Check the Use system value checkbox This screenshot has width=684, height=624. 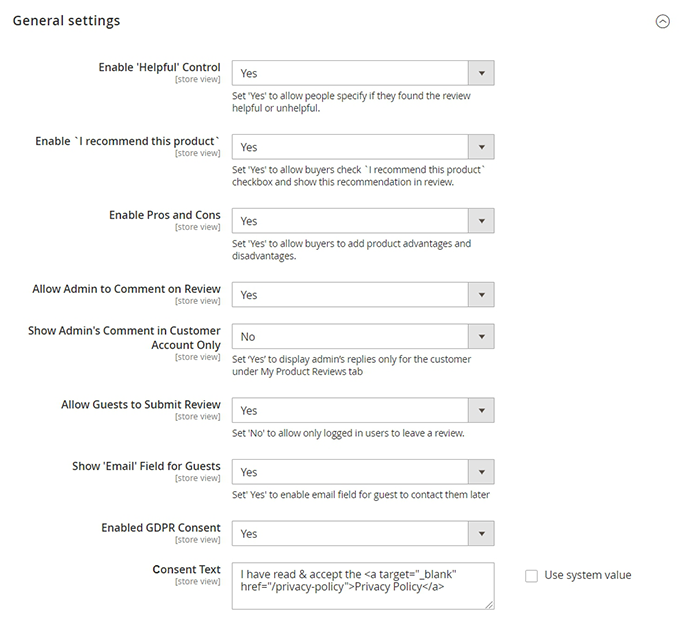[532, 575]
